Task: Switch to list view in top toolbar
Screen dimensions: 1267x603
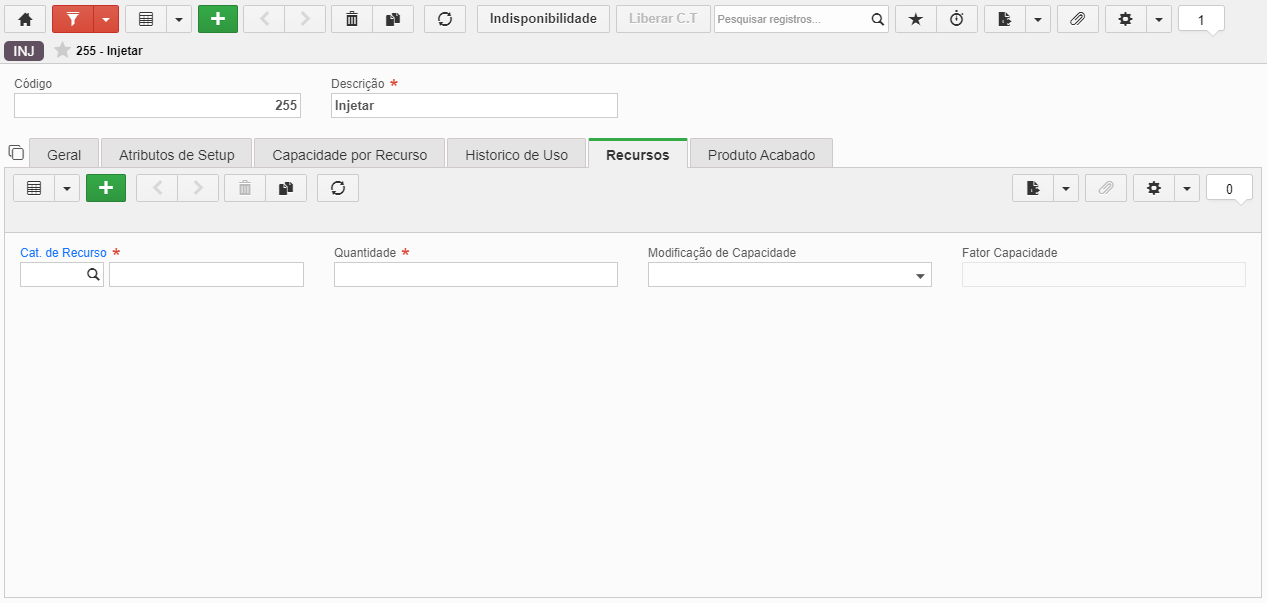Action: [x=145, y=19]
